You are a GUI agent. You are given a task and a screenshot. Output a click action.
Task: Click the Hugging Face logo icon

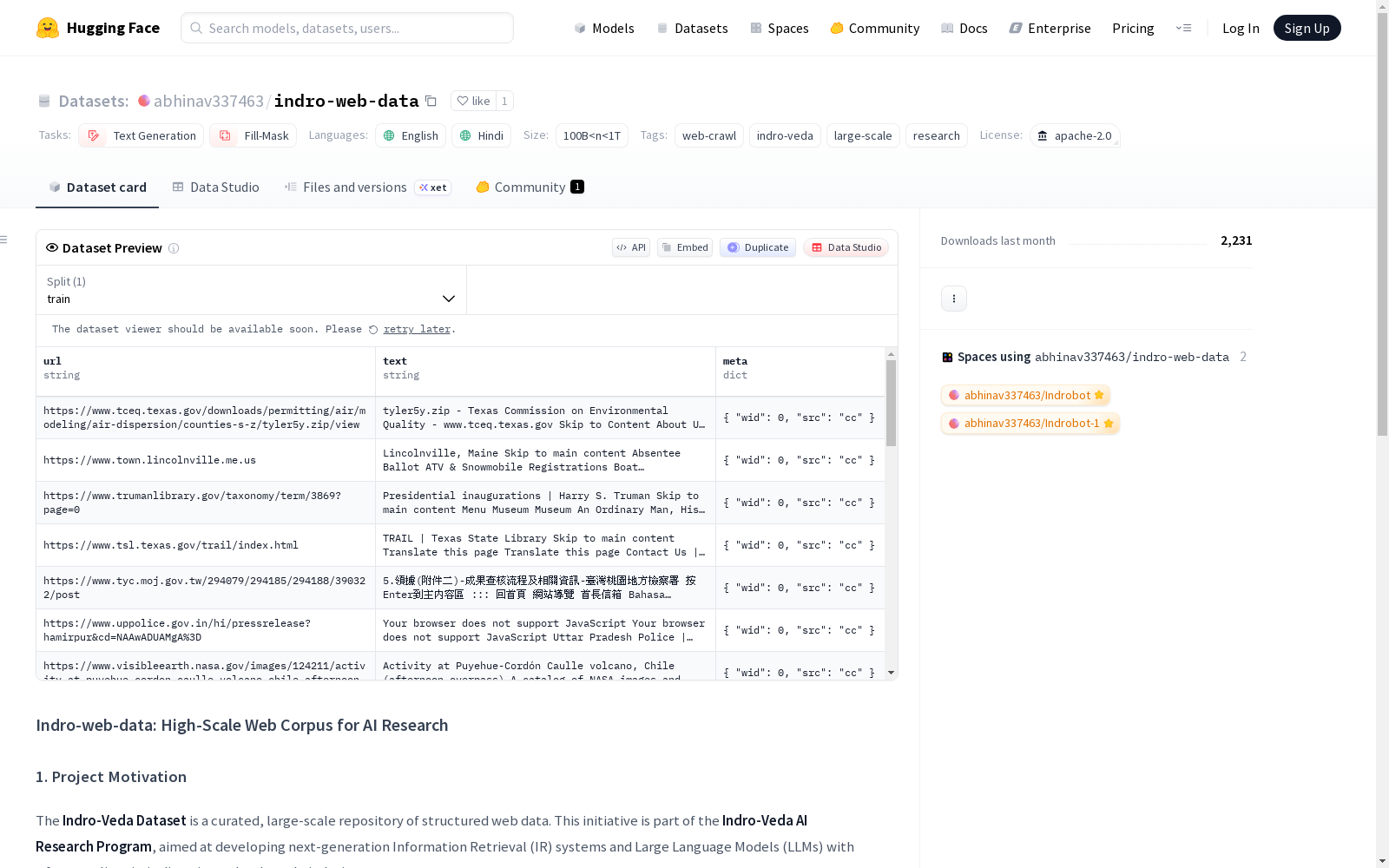(48, 28)
